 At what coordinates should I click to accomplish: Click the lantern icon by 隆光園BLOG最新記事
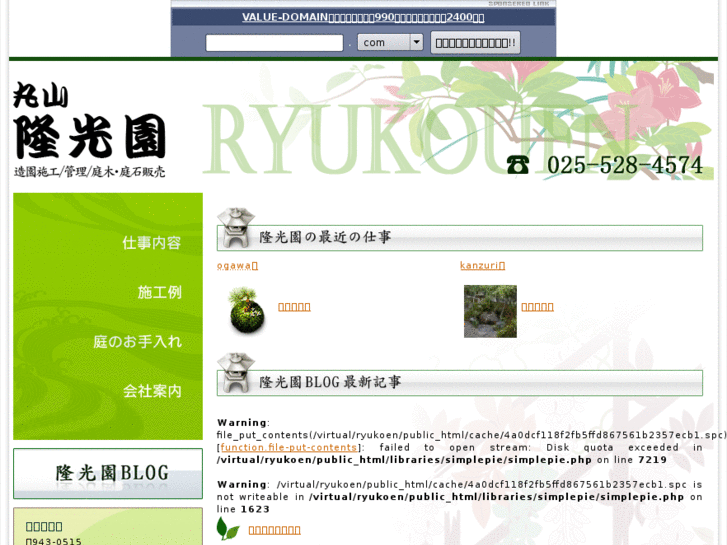tap(236, 373)
